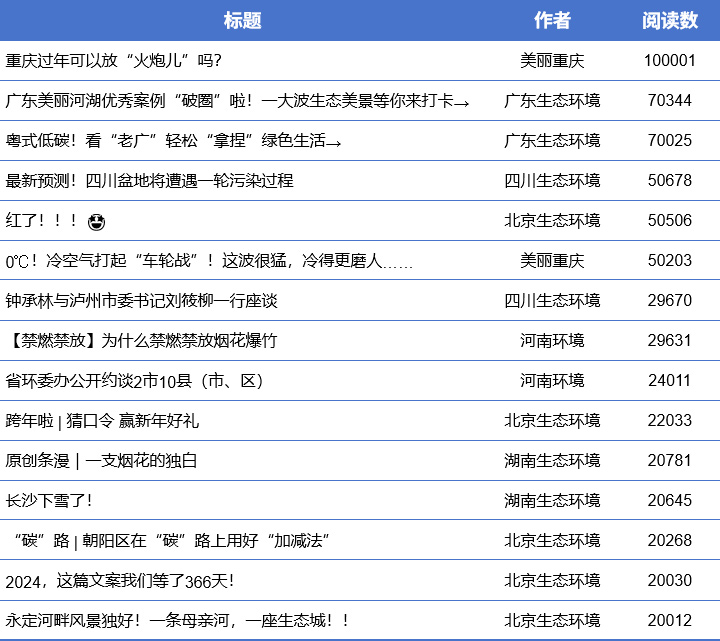Click author 美丽重庆 in the 50203 row
Screen dimensions: 720x641
pyautogui.click(x=552, y=261)
